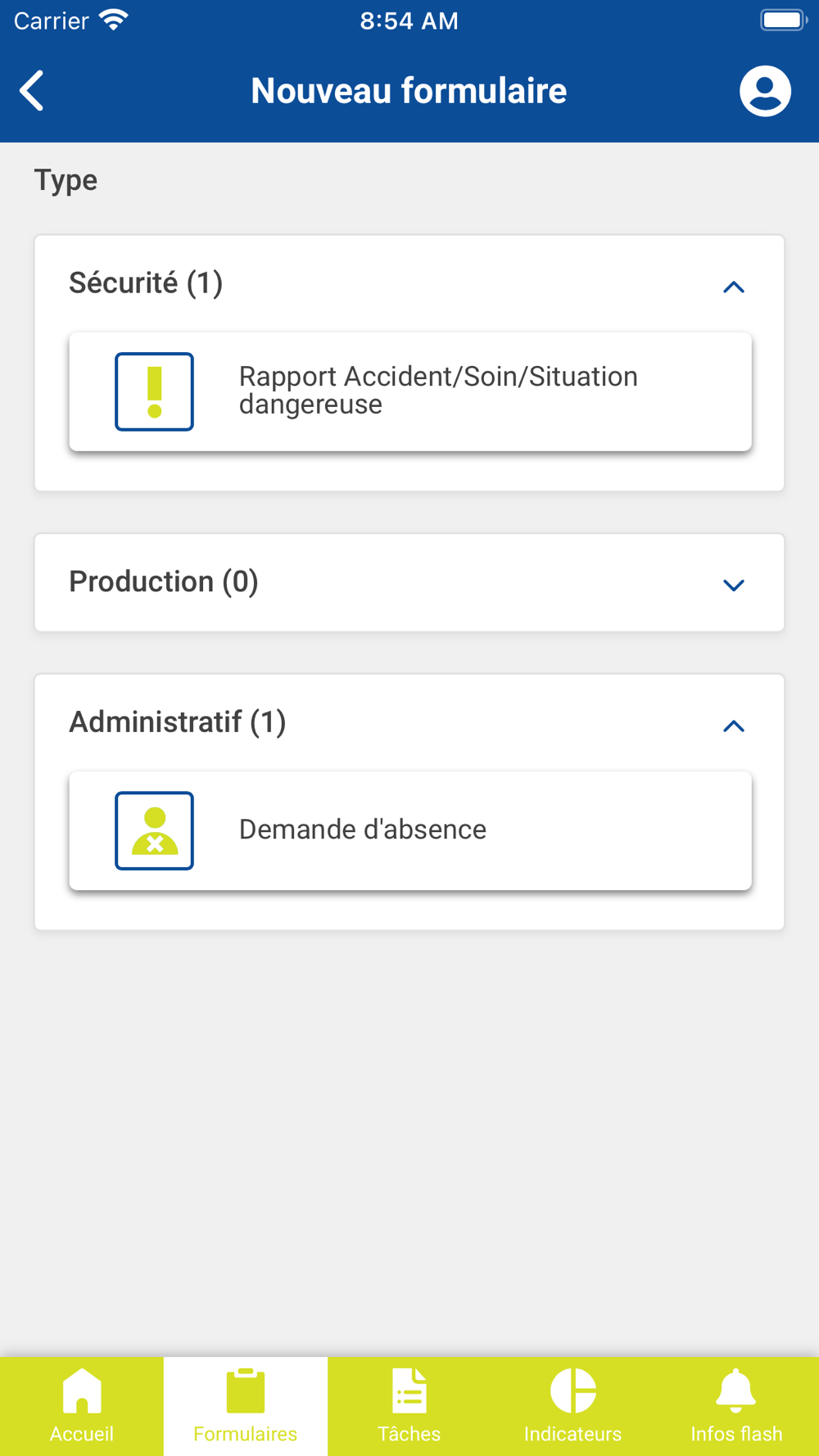Tap the exclamation mark safety icon

(x=154, y=391)
